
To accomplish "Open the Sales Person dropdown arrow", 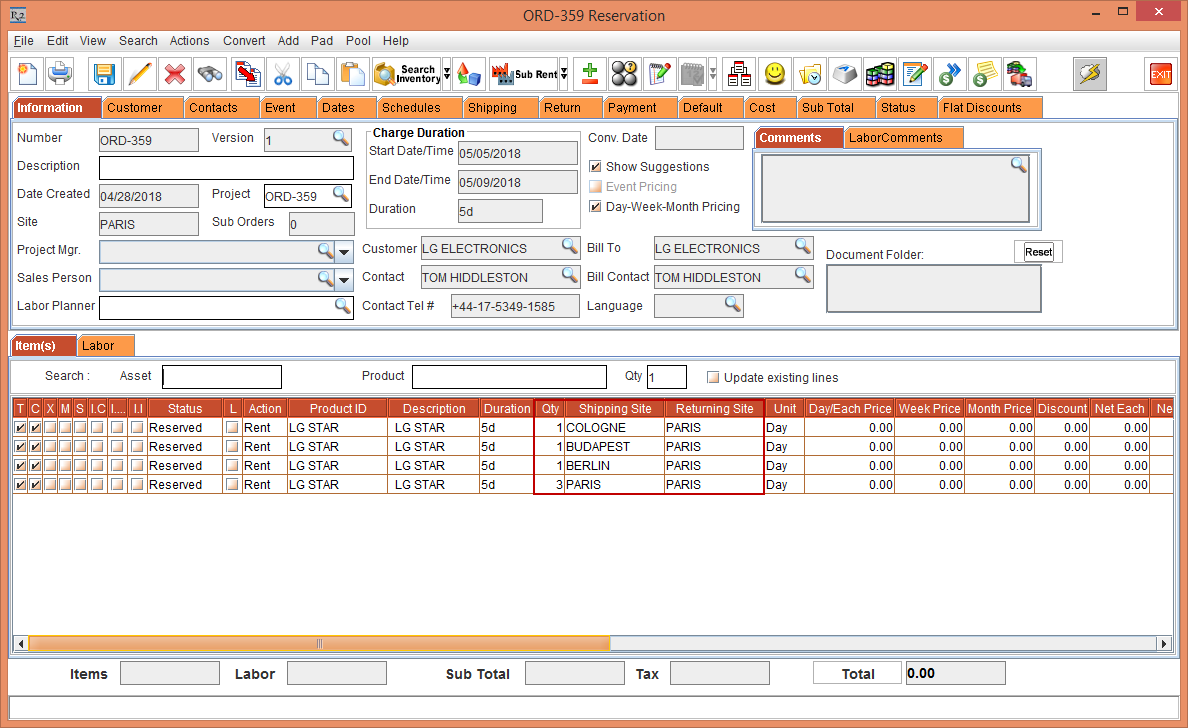I will point(345,280).
